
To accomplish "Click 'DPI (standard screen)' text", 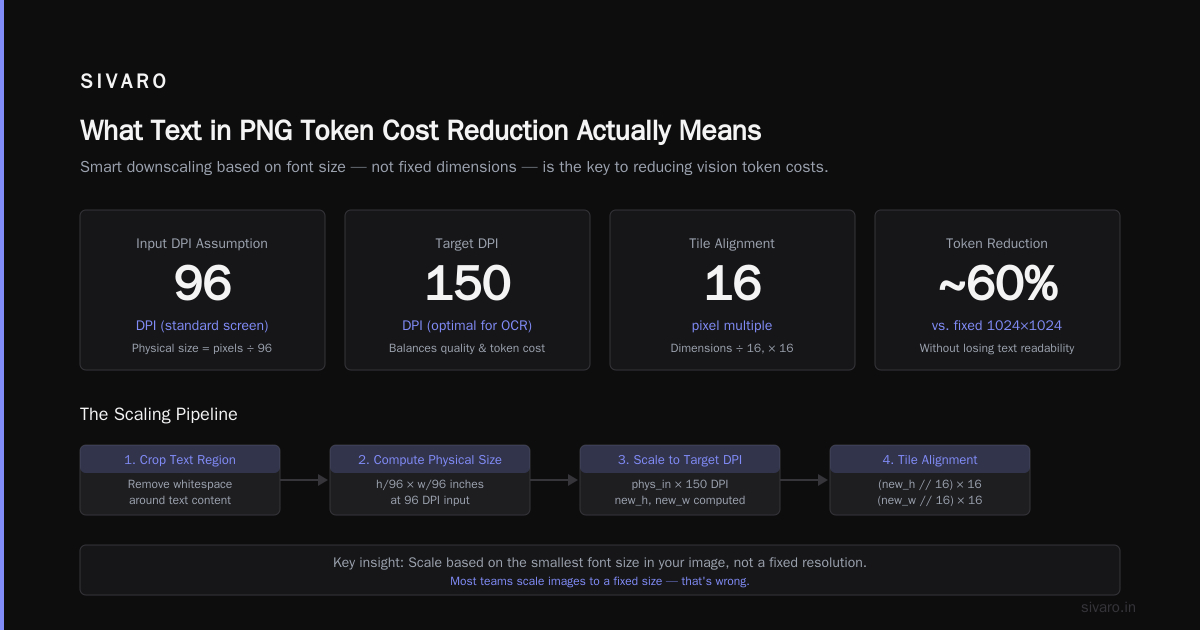I will tap(202, 325).
